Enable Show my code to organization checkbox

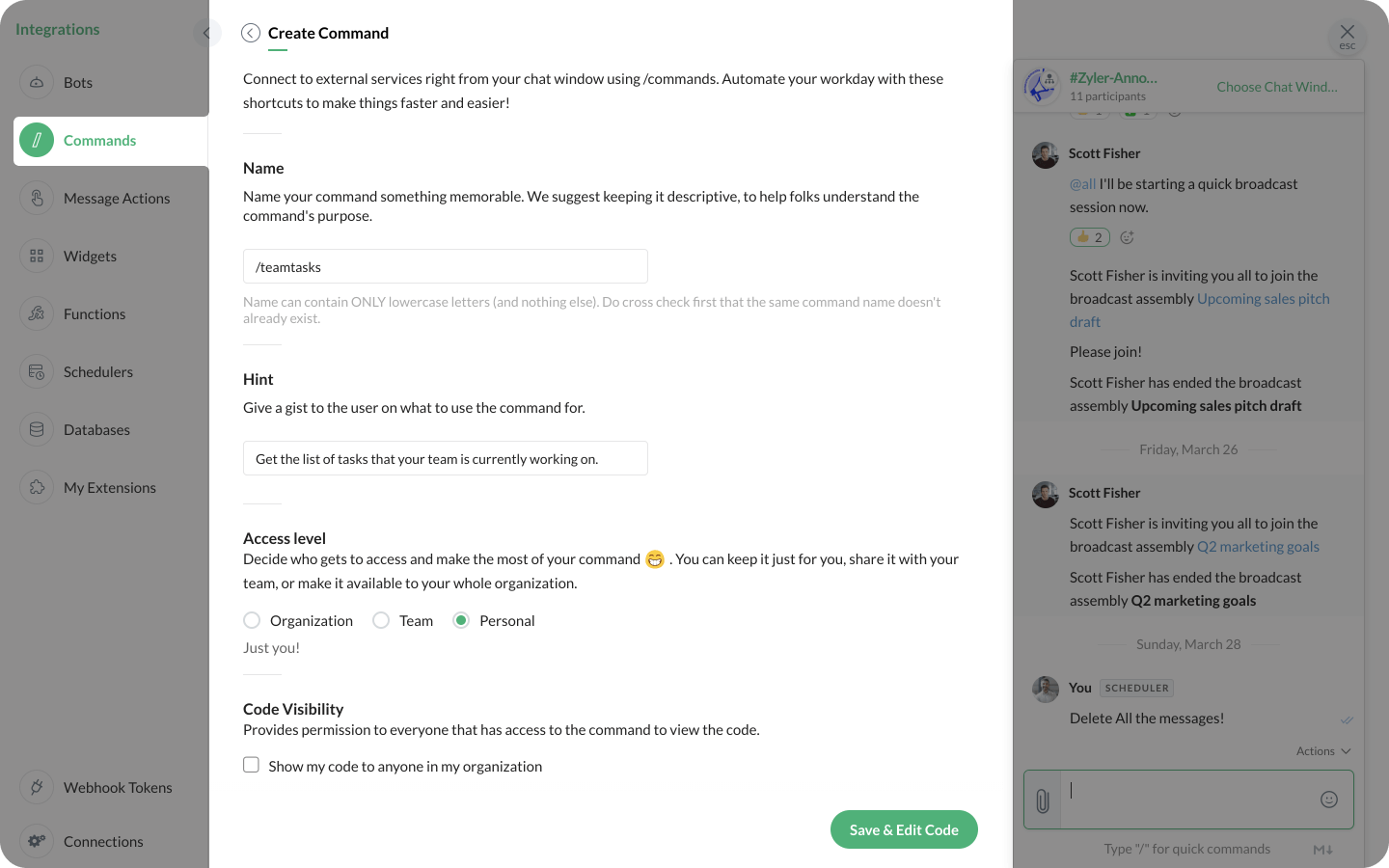pyautogui.click(x=252, y=765)
